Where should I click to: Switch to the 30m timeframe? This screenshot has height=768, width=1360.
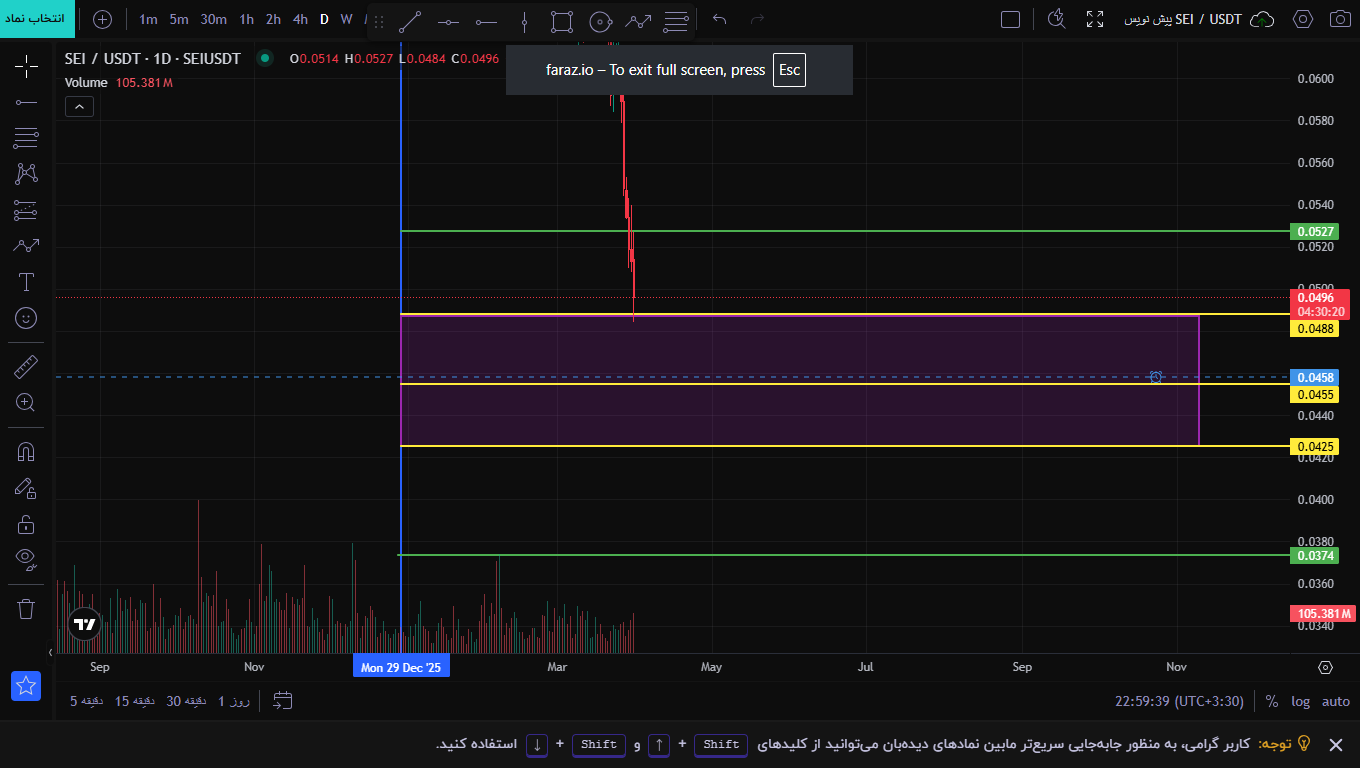213,19
